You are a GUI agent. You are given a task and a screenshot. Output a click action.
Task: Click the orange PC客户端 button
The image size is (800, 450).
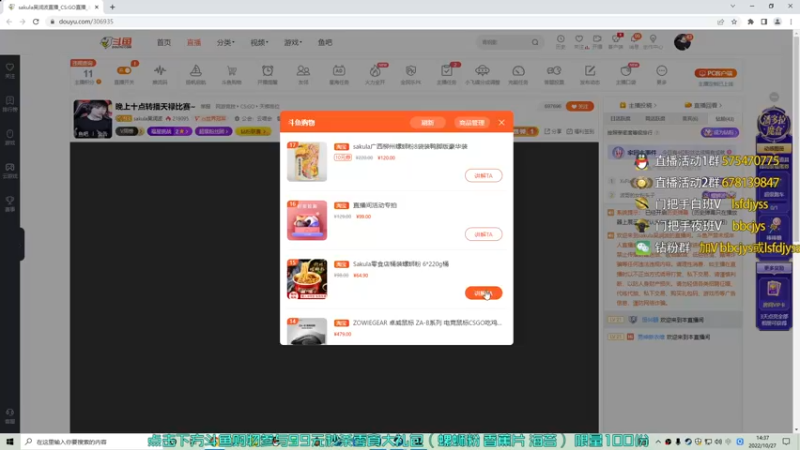click(x=715, y=73)
